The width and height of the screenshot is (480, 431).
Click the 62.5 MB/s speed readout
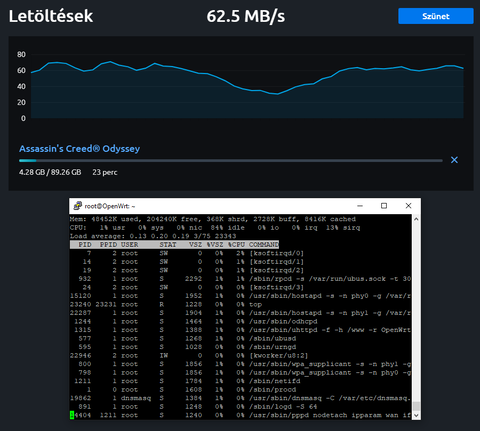[x=246, y=16]
